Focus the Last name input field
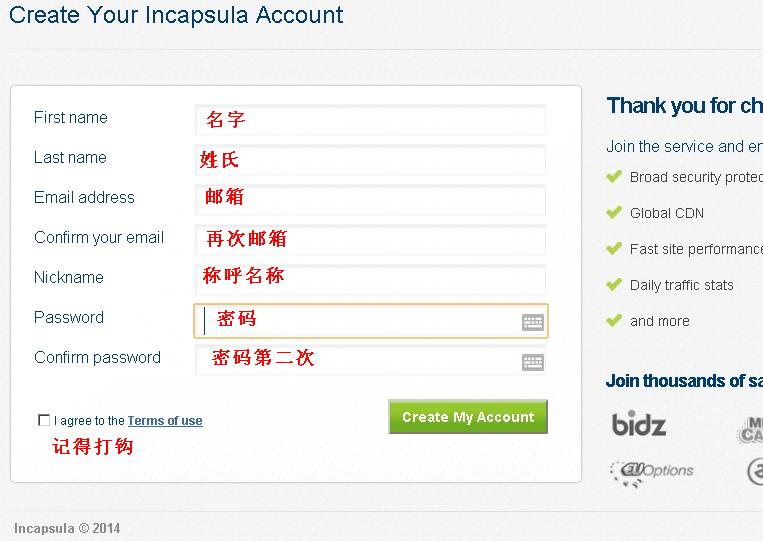 370,160
